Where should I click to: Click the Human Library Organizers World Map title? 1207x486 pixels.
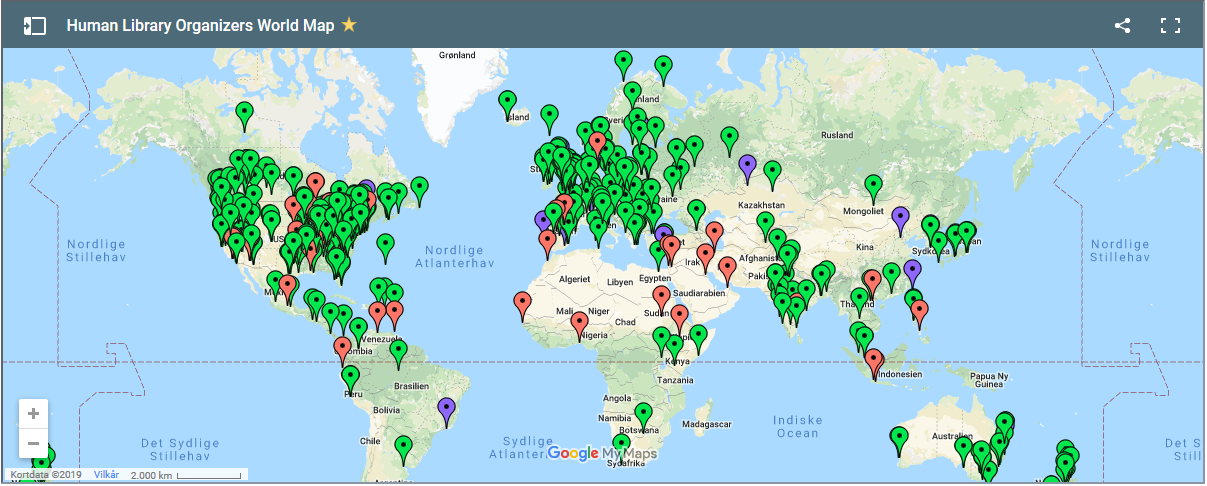(x=200, y=25)
